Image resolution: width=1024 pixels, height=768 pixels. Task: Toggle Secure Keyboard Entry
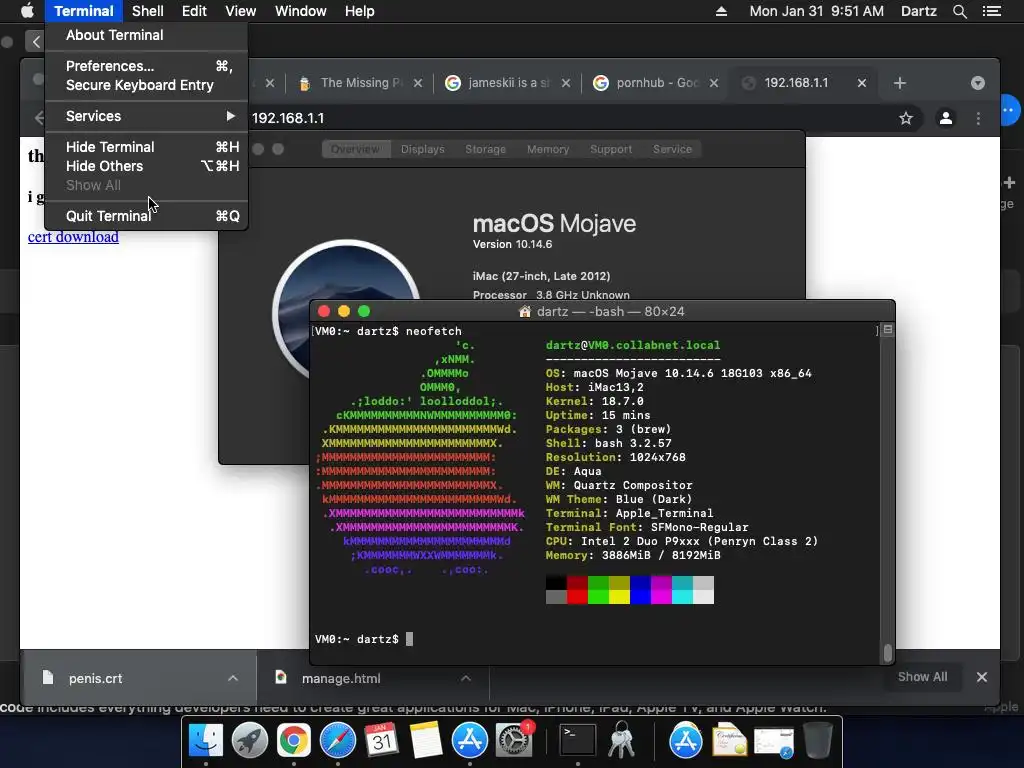pos(147,85)
